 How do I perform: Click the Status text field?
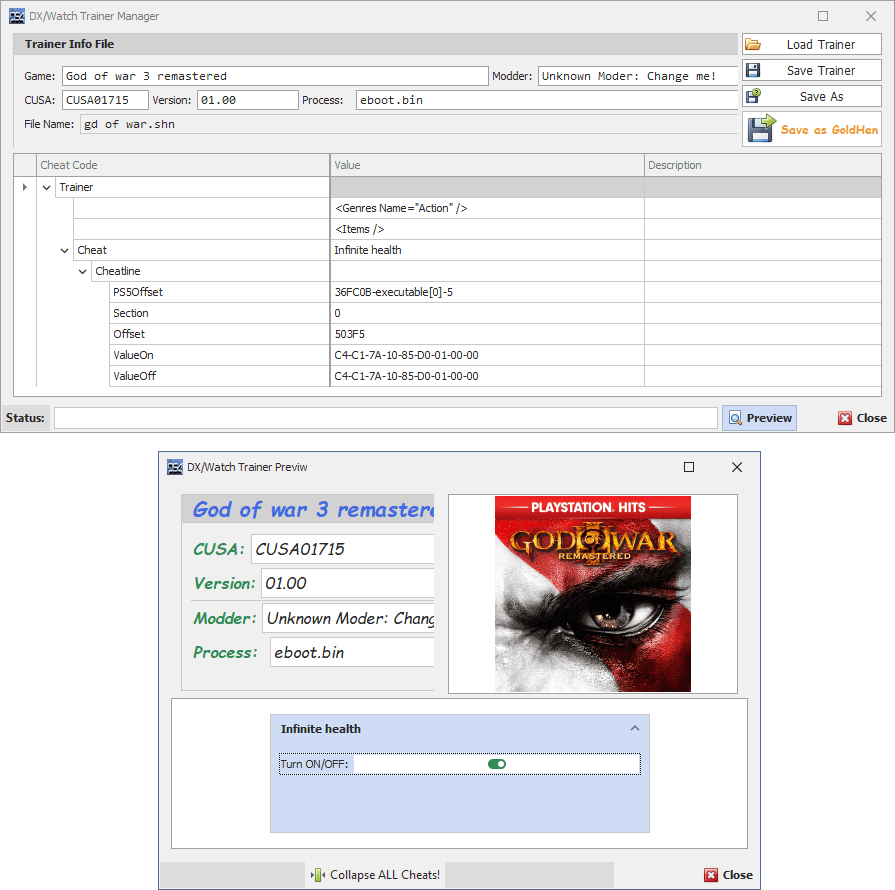tap(386, 418)
